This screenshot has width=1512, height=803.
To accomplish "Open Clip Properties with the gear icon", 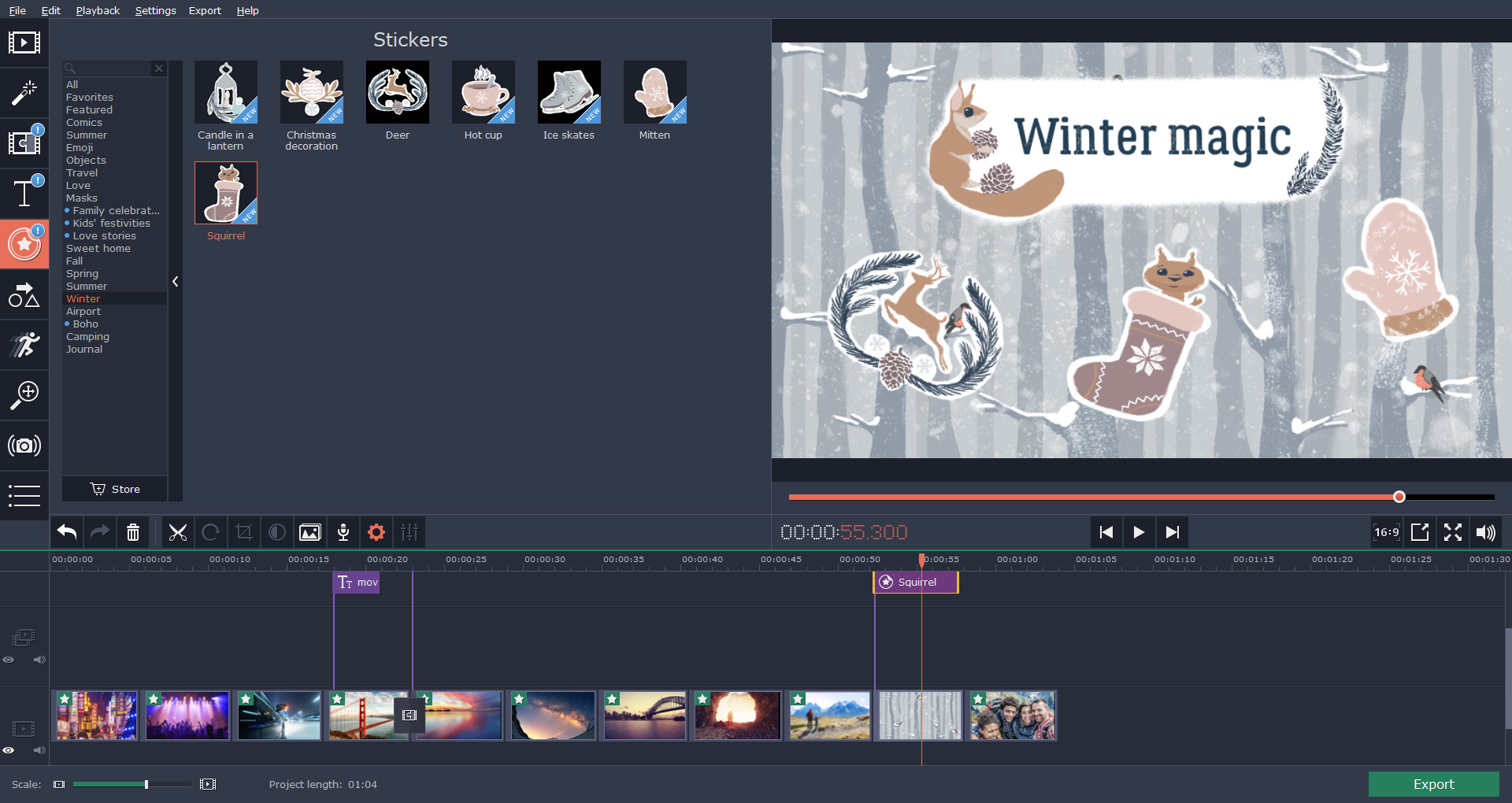I will pos(376,532).
